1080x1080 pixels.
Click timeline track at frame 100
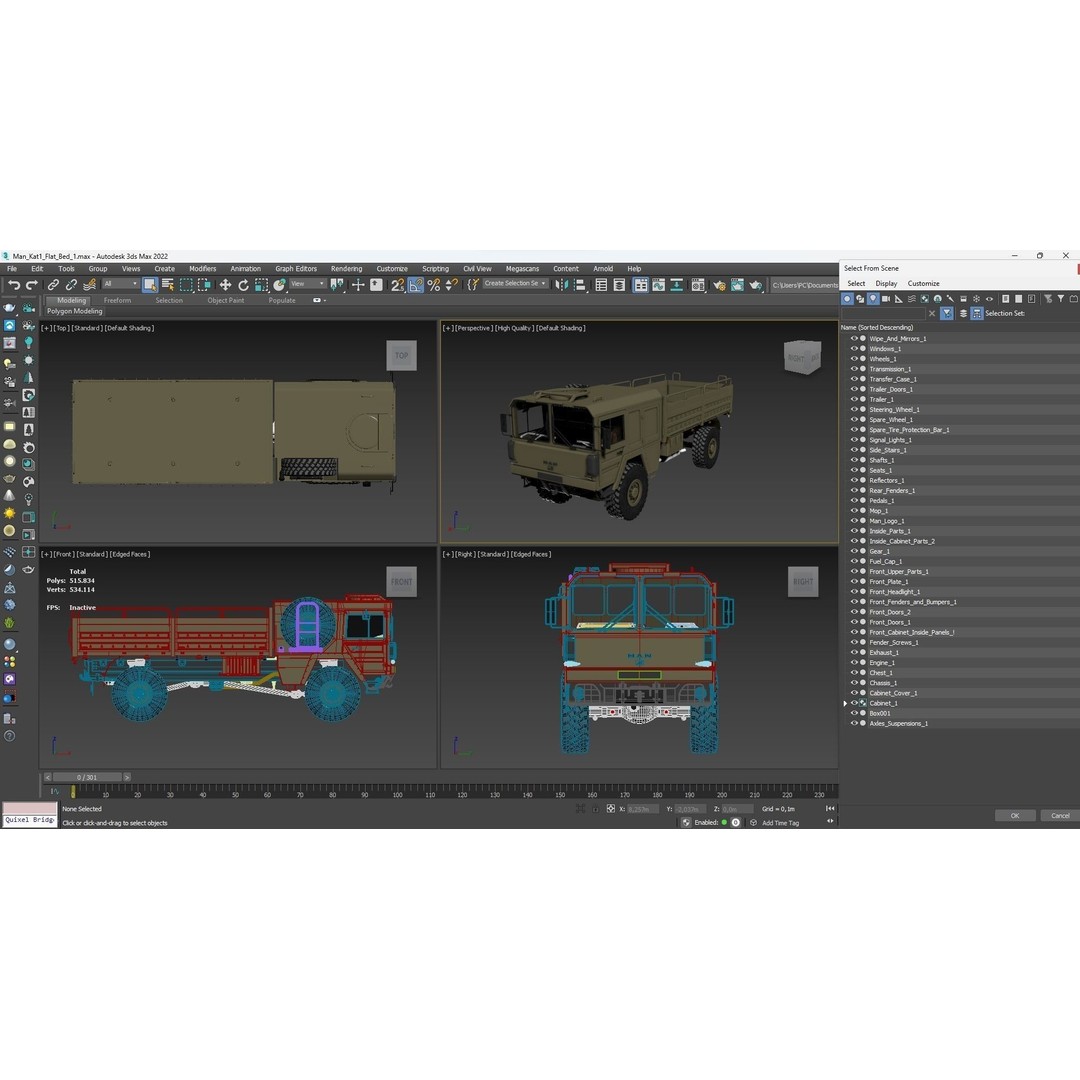click(x=397, y=791)
